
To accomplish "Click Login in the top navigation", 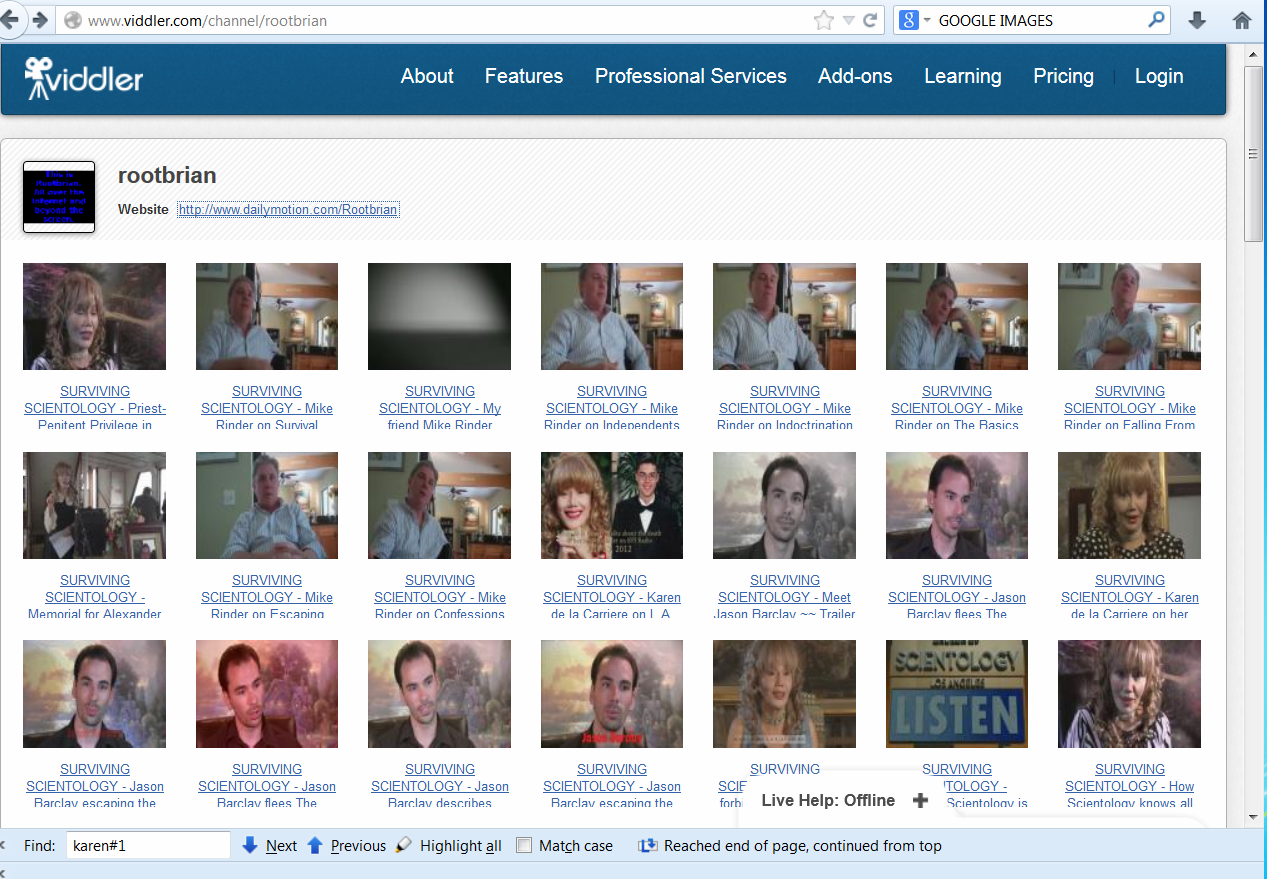I will tap(1158, 76).
